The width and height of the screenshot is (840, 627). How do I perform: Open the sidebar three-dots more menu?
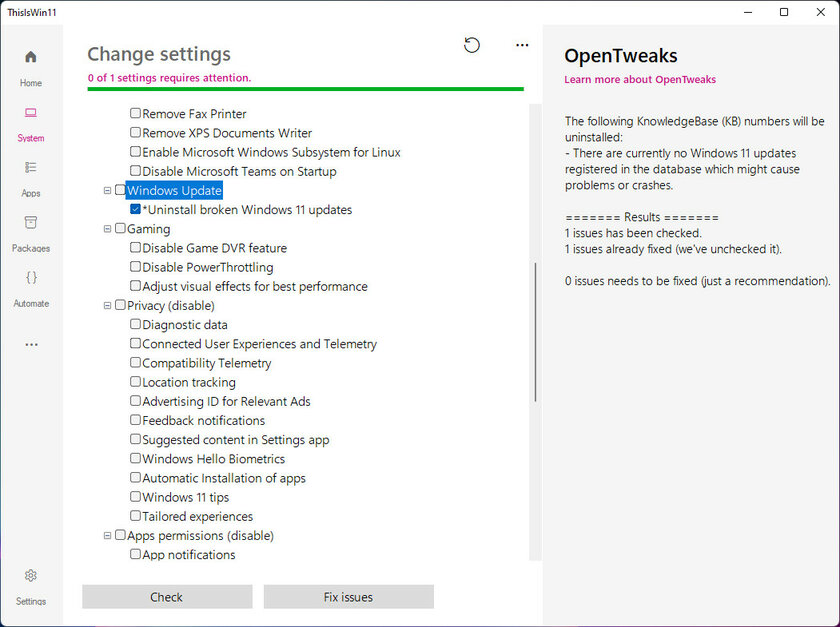[x=31, y=345]
